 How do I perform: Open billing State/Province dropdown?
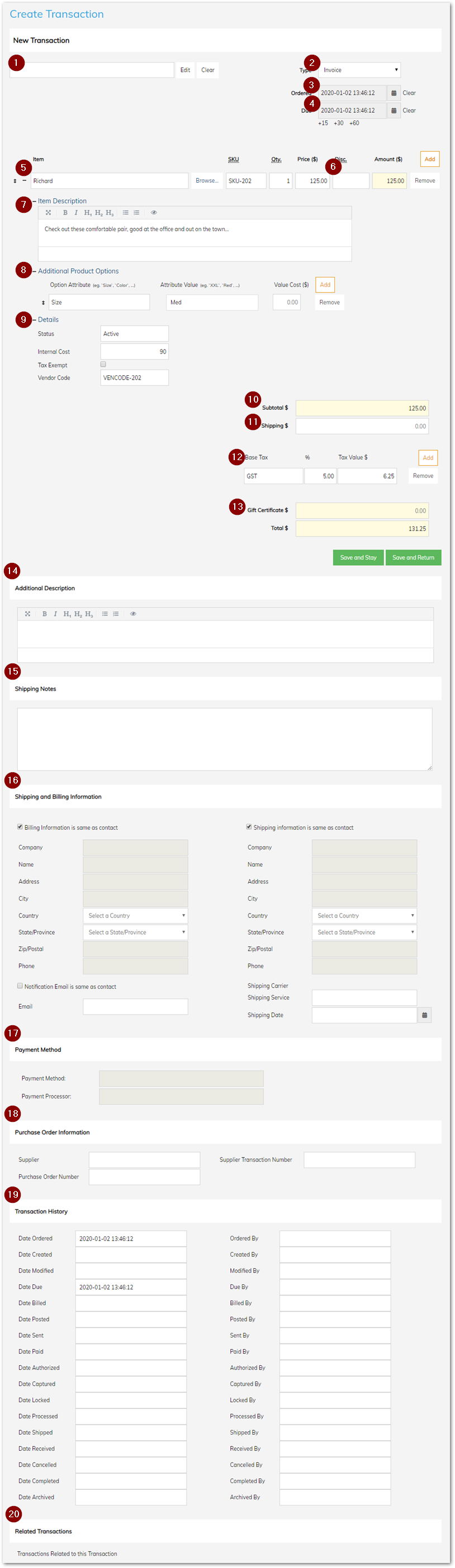tap(135, 932)
